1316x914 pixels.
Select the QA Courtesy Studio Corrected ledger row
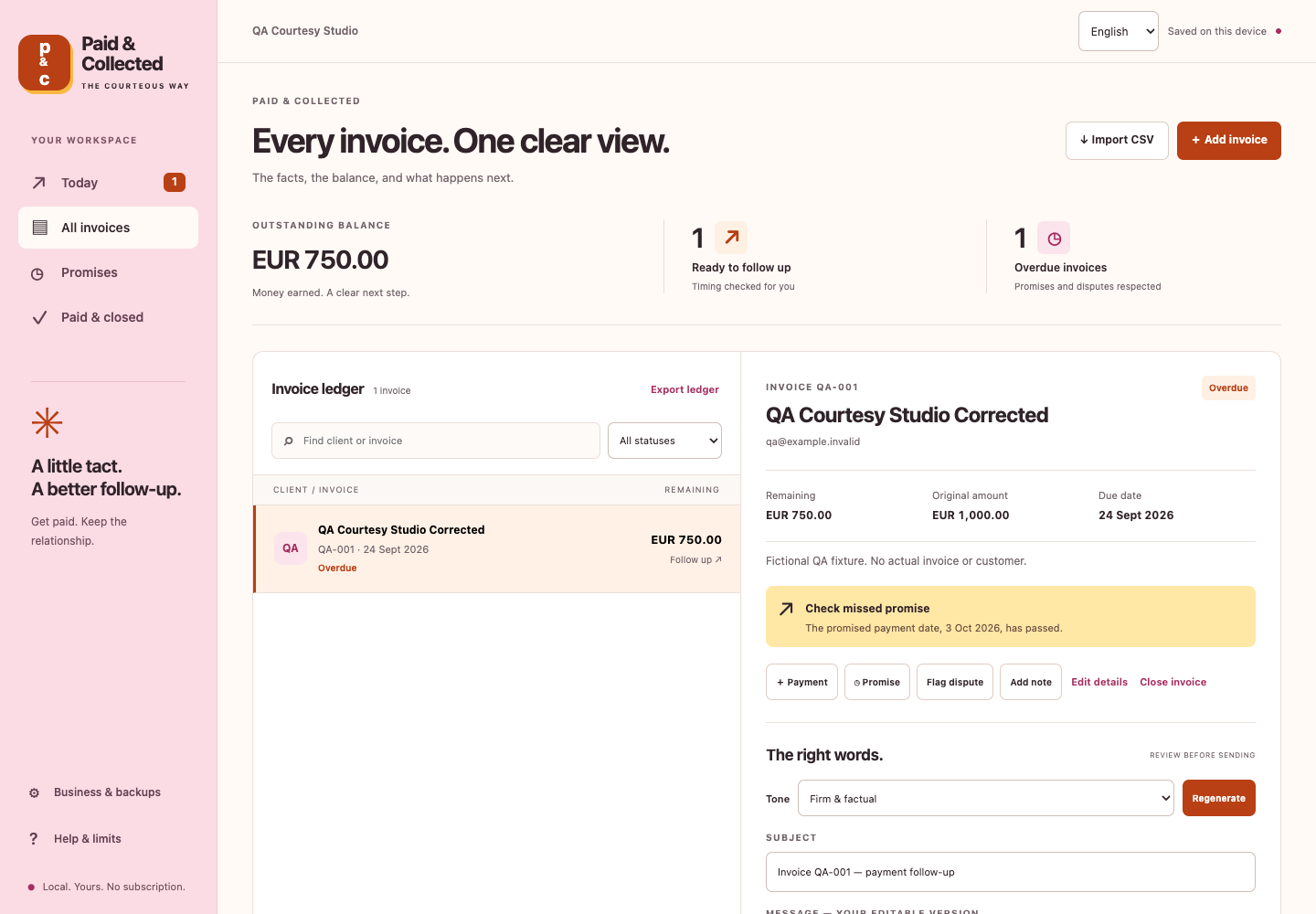(497, 549)
